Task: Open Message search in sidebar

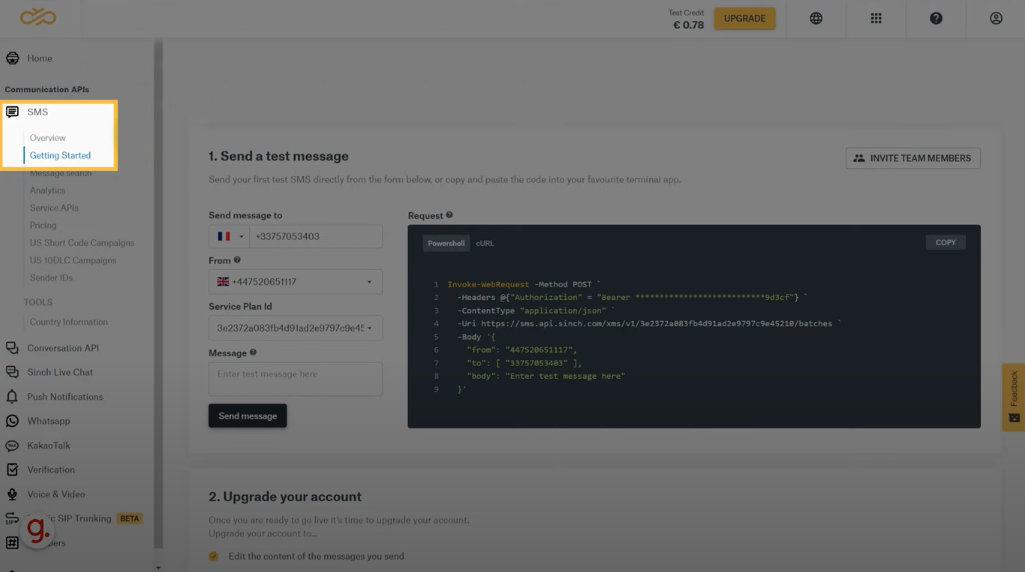Action: pos(61,173)
